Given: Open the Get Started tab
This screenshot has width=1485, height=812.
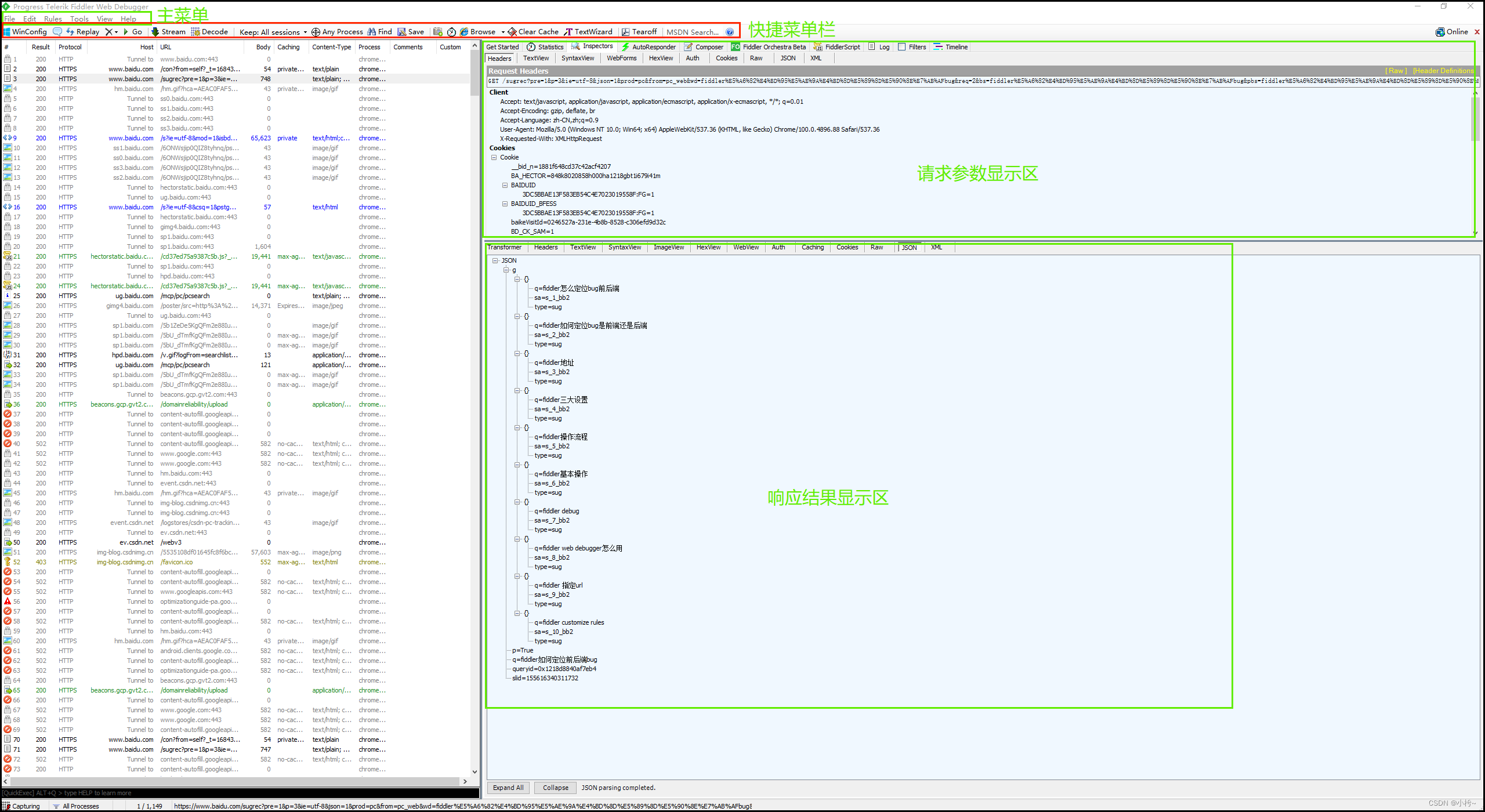Looking at the screenshot, I should pos(502,47).
